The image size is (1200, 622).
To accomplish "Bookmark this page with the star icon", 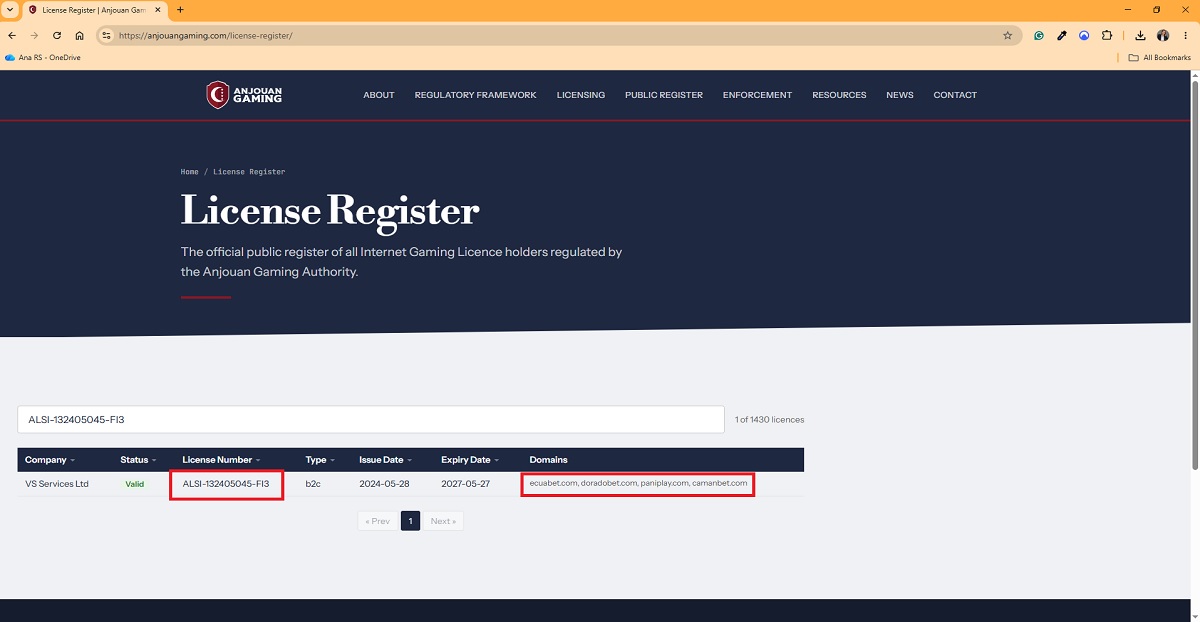I will (1007, 35).
